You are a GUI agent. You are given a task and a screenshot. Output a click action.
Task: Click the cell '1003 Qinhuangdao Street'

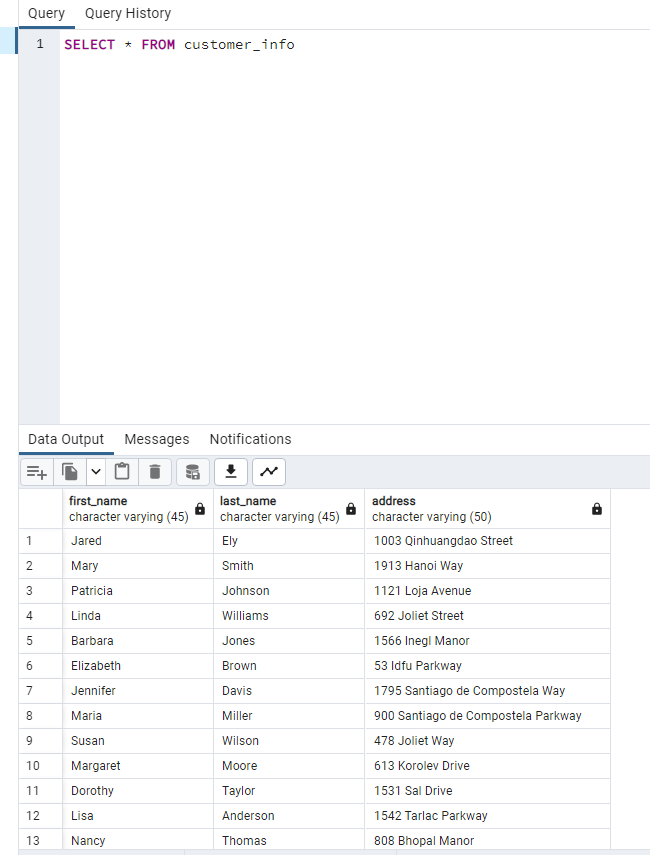(x=488, y=541)
